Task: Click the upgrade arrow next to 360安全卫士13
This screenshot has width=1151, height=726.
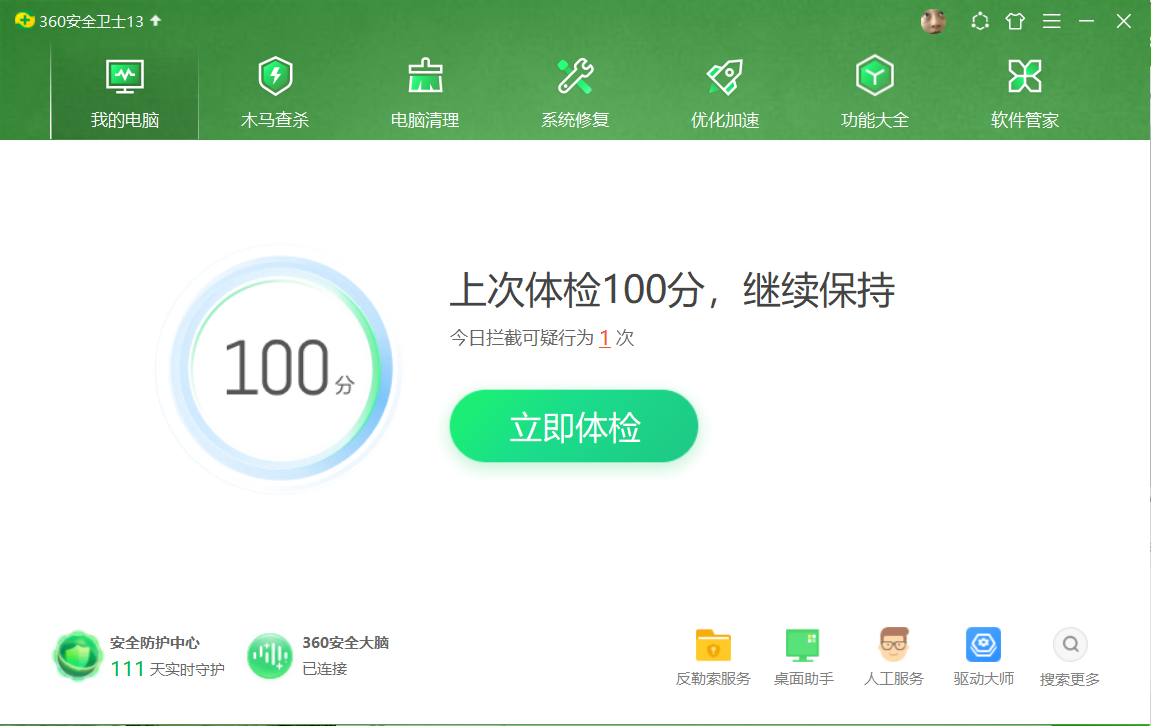Action: [x=156, y=21]
